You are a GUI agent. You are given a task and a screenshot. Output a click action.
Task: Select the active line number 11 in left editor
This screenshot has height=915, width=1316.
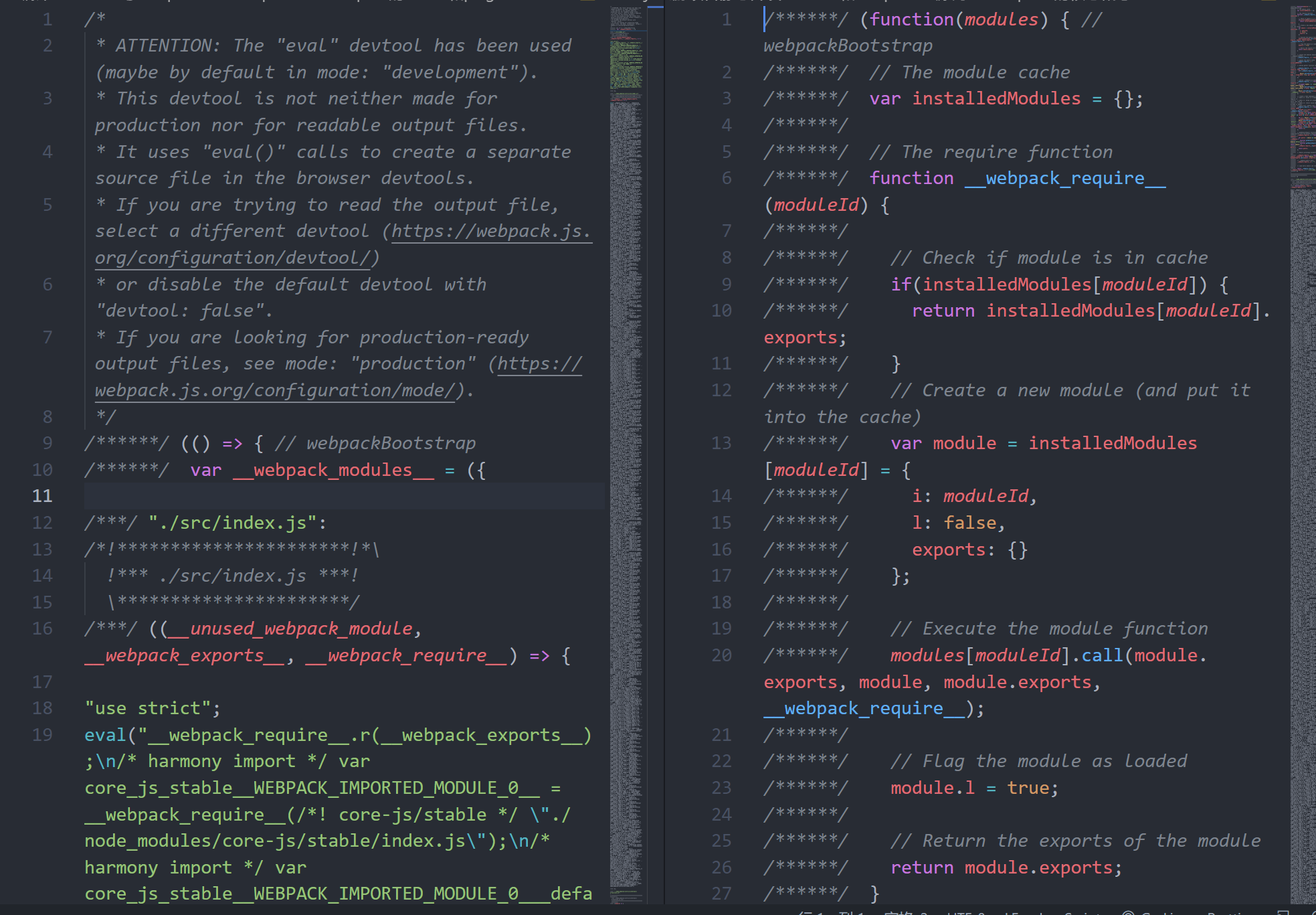tap(42, 496)
